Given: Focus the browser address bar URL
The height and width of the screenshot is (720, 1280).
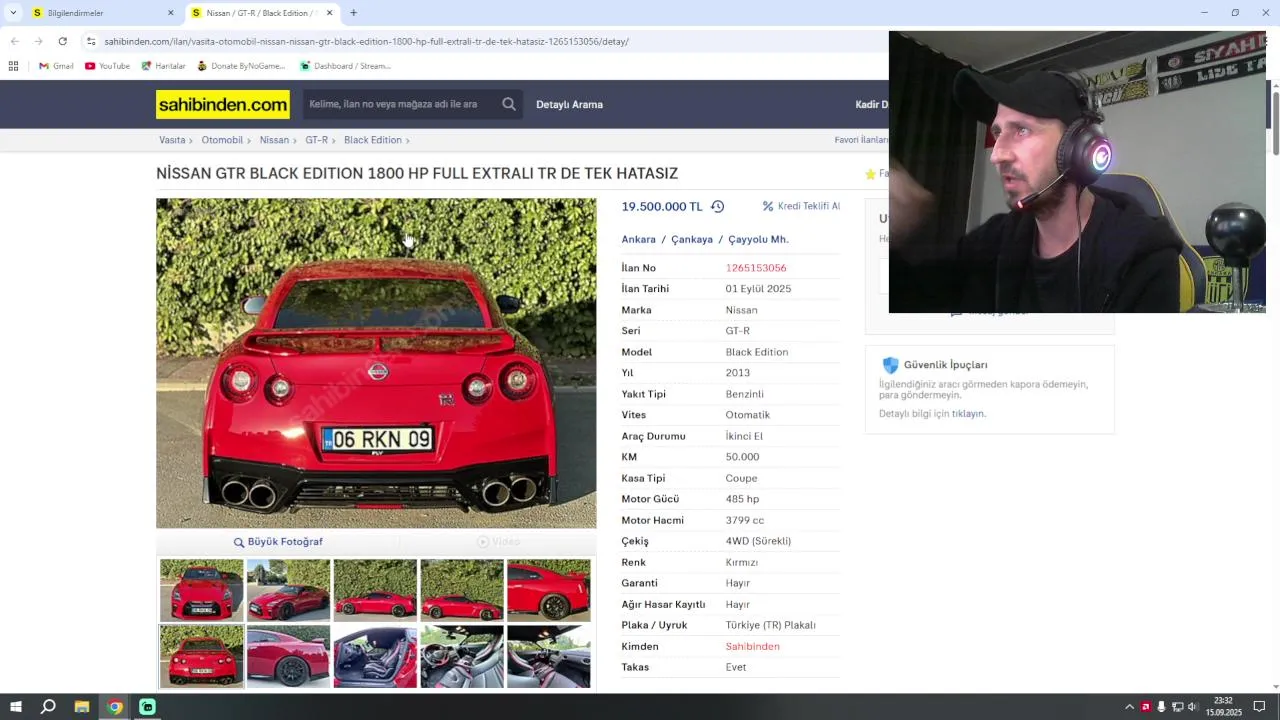Looking at the screenshot, I should [x=366, y=41].
